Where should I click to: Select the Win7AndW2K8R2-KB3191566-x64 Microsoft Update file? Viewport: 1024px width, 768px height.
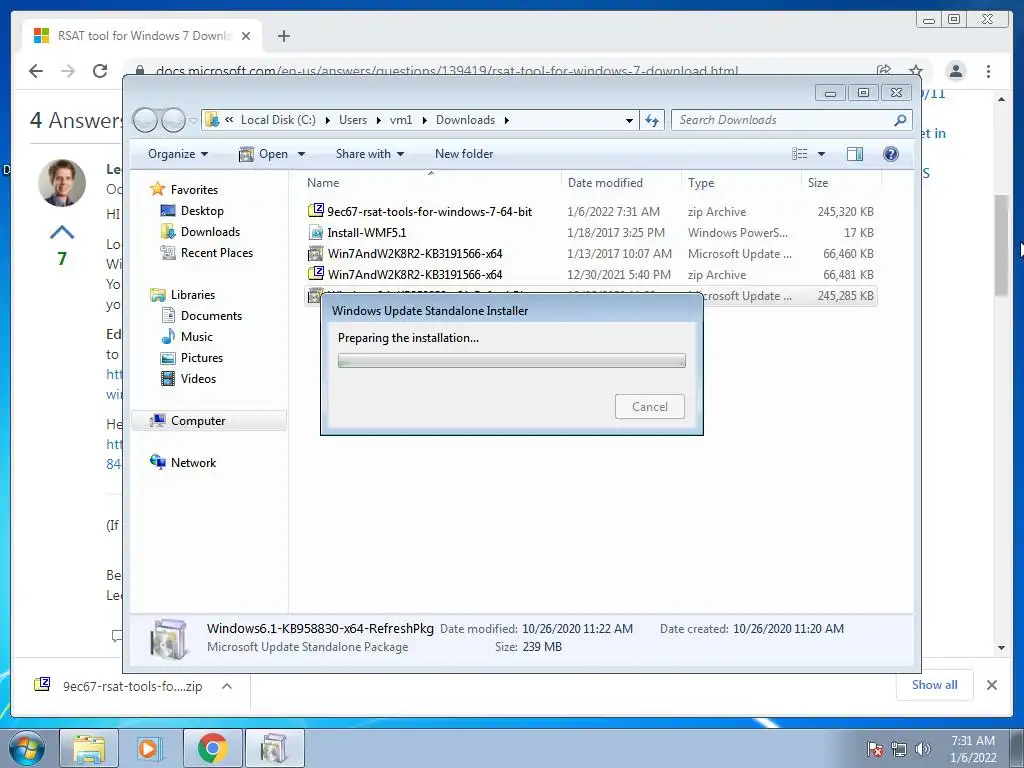tap(590, 253)
